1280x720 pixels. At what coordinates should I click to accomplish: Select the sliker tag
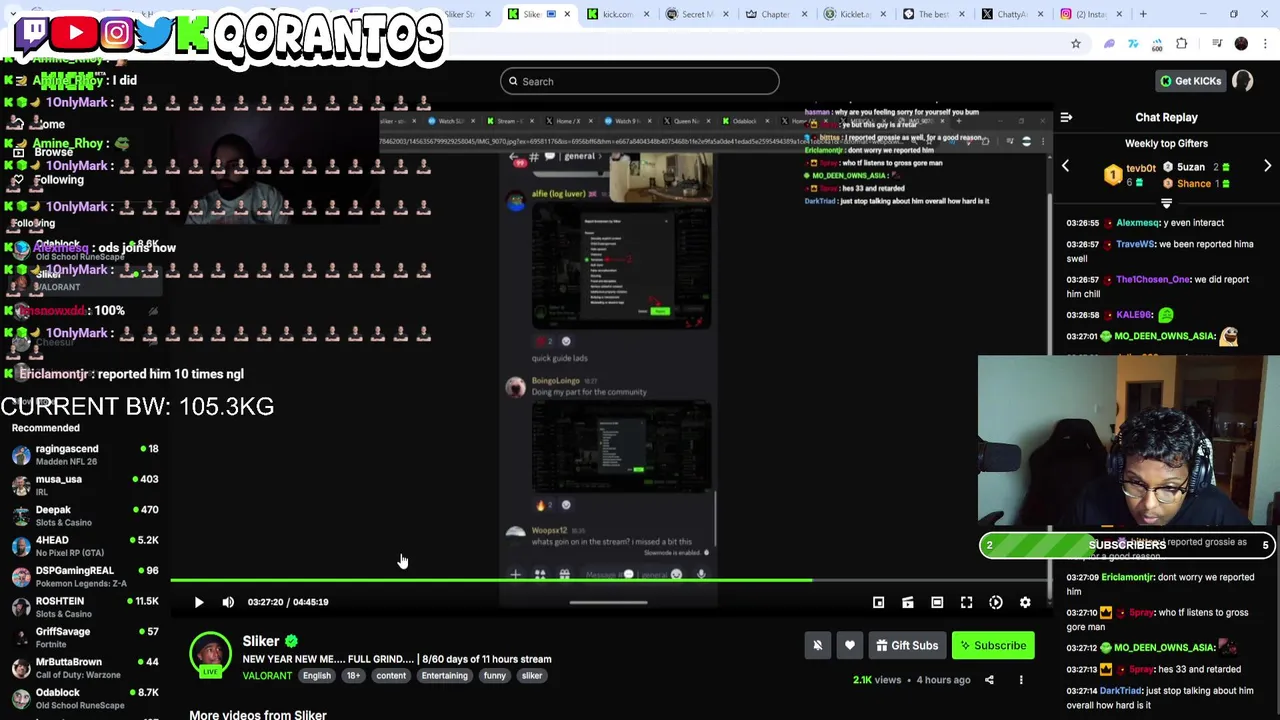(532, 676)
